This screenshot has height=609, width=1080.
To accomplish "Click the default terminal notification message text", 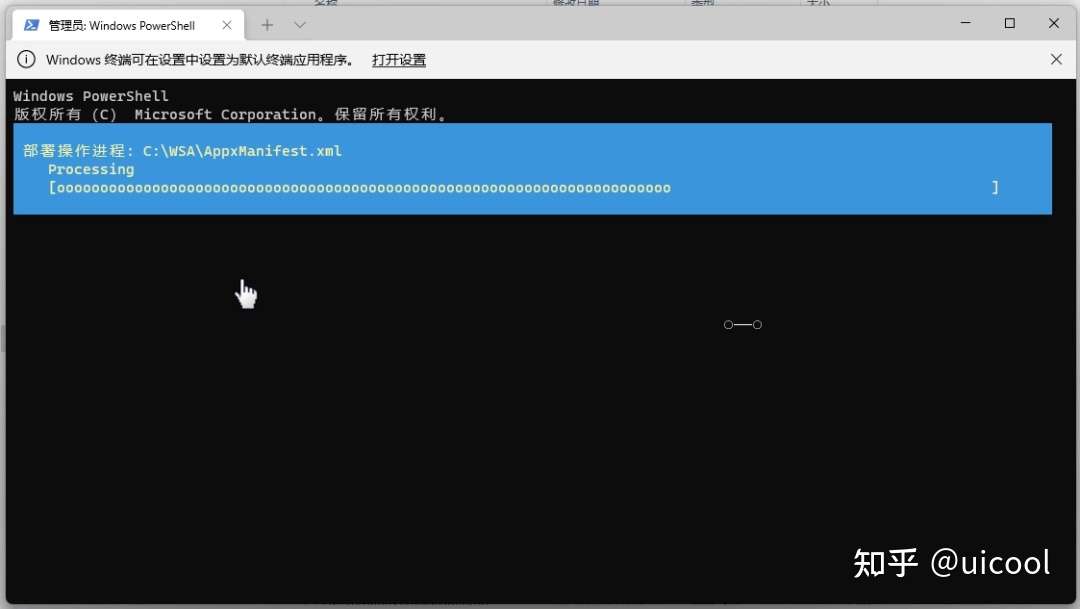I will [x=200, y=60].
